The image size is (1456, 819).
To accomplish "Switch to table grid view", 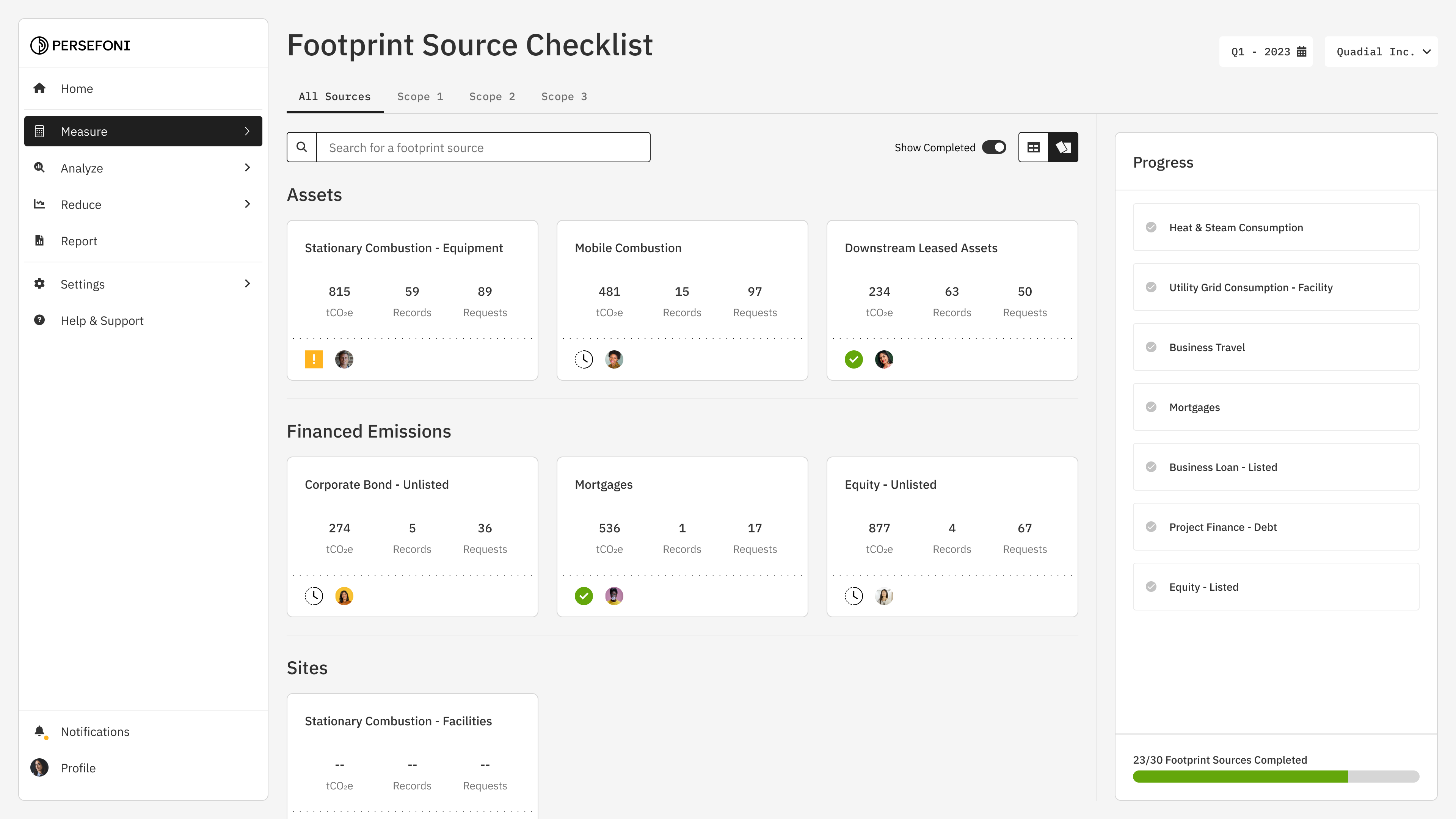I will point(1033,147).
